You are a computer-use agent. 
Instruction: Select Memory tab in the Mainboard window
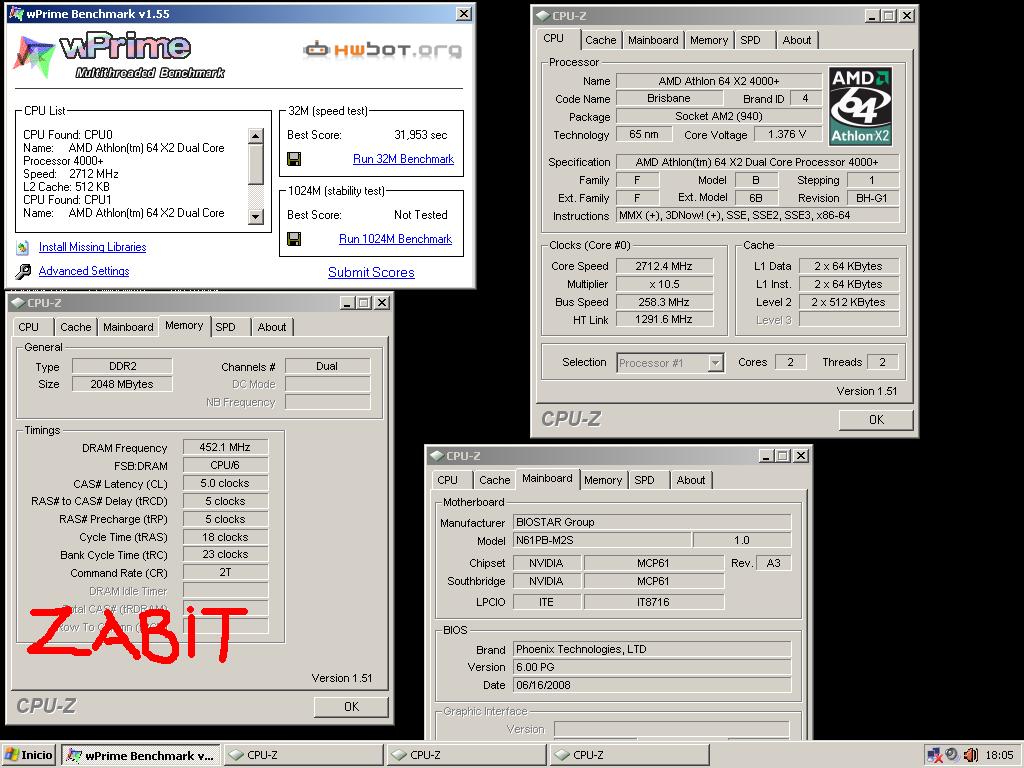[603, 480]
